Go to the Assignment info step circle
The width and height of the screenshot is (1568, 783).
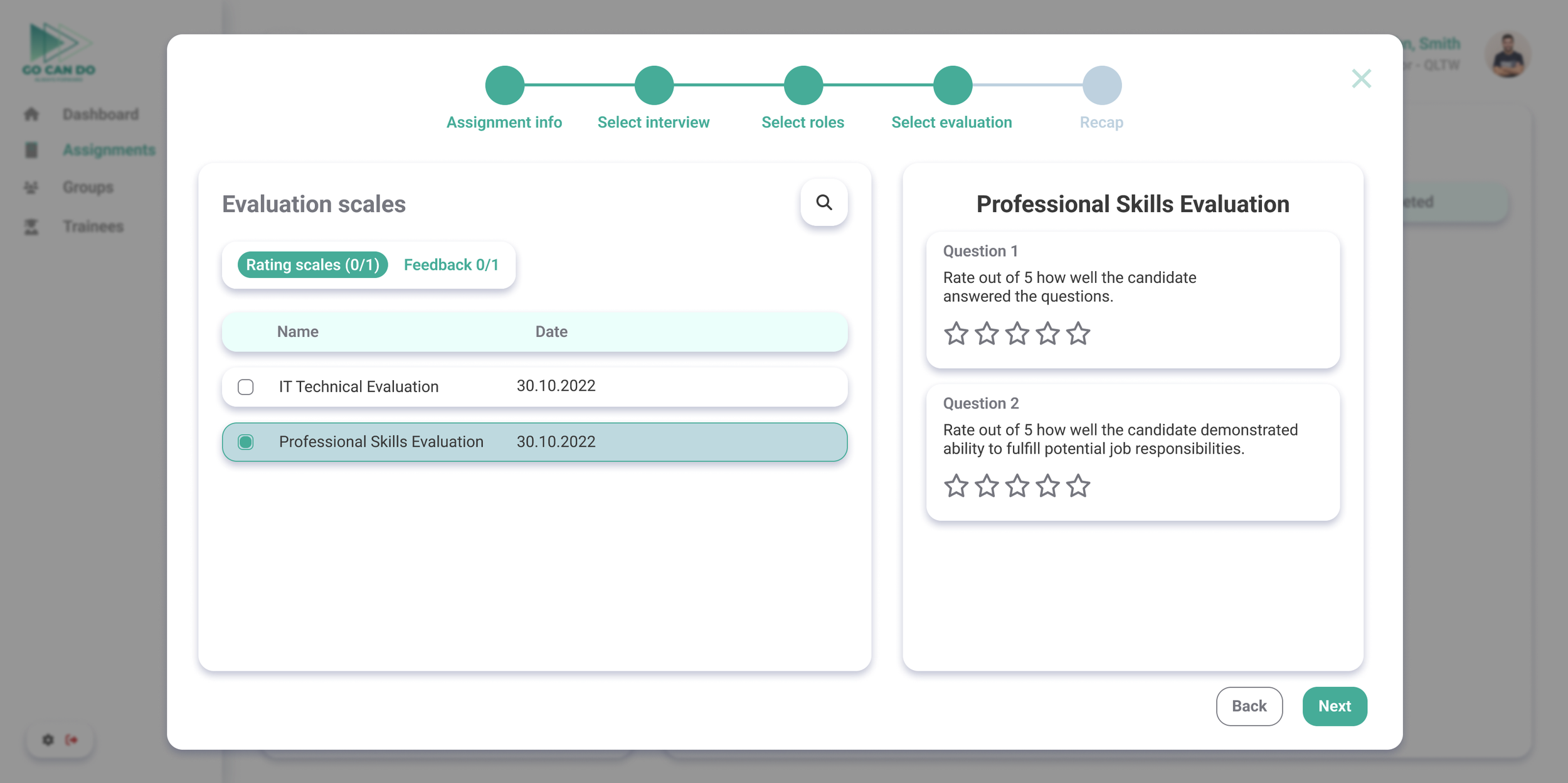pos(504,85)
